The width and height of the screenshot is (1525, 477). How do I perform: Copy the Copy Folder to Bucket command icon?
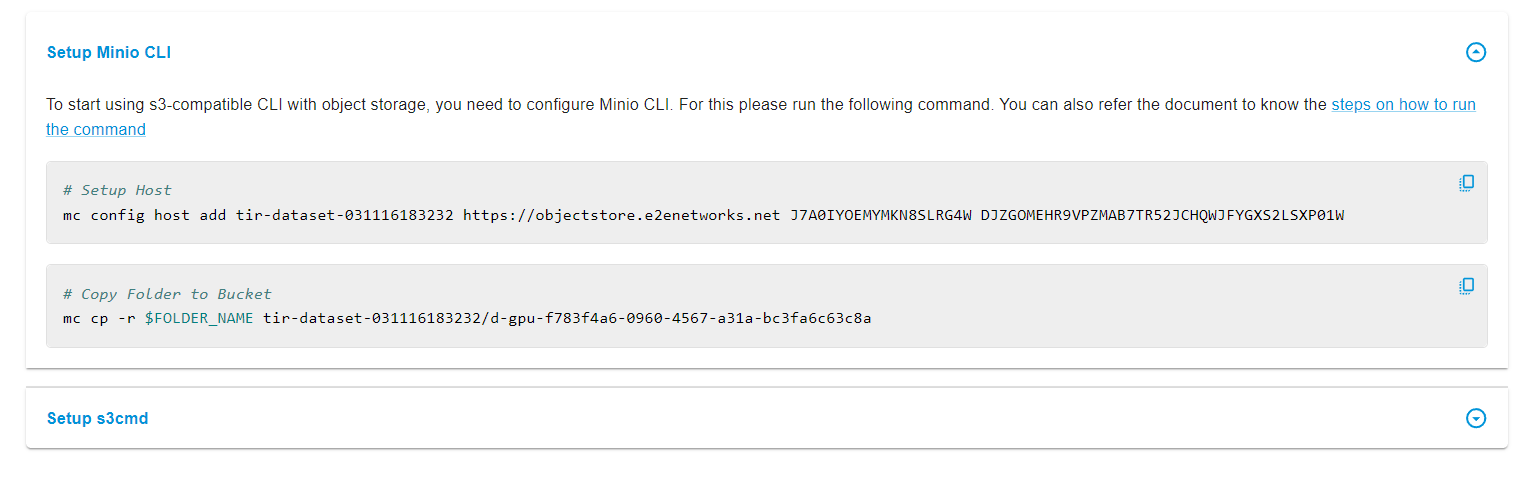tap(1466, 286)
